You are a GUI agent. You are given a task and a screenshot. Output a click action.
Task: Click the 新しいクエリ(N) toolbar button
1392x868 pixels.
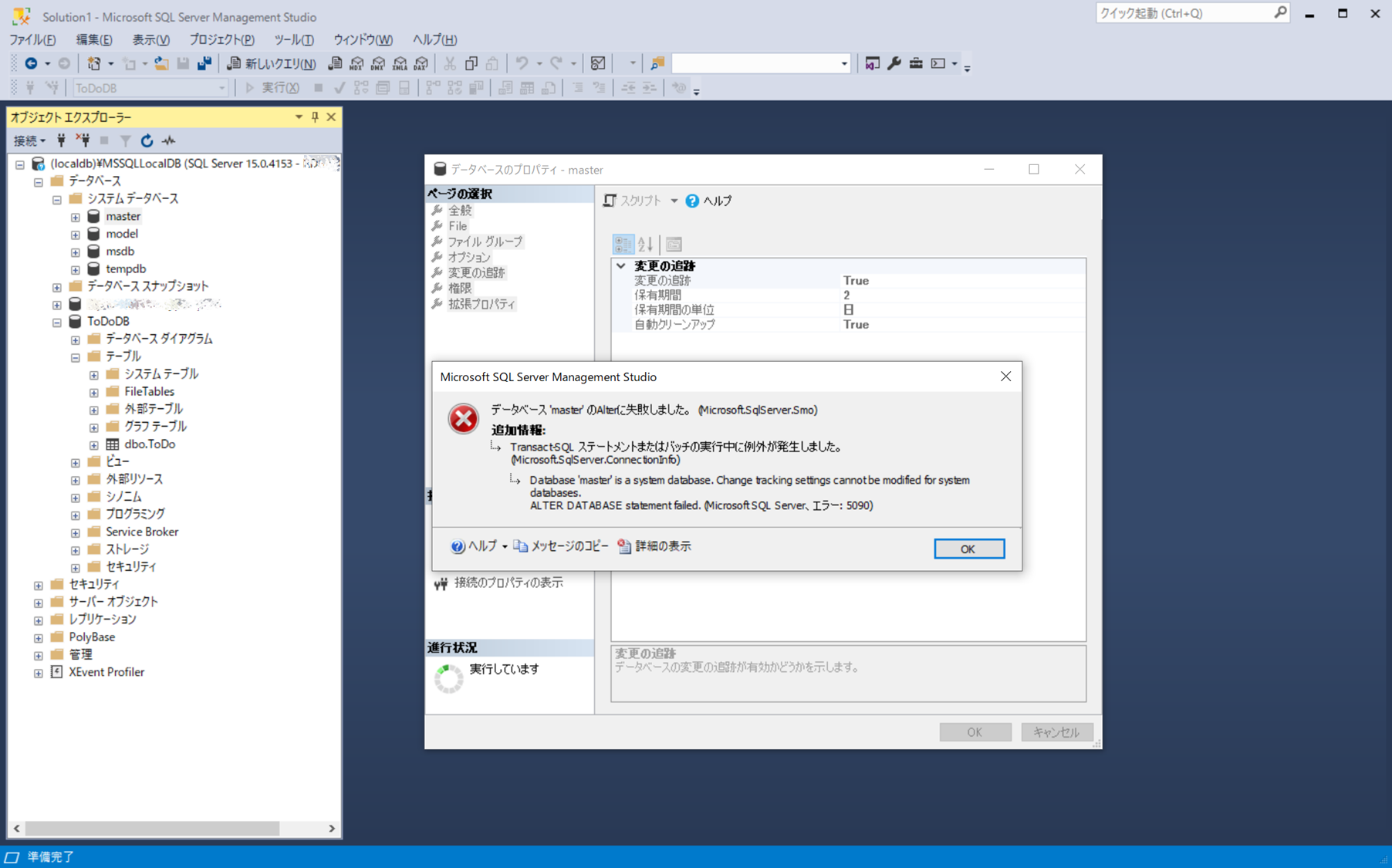[271, 63]
